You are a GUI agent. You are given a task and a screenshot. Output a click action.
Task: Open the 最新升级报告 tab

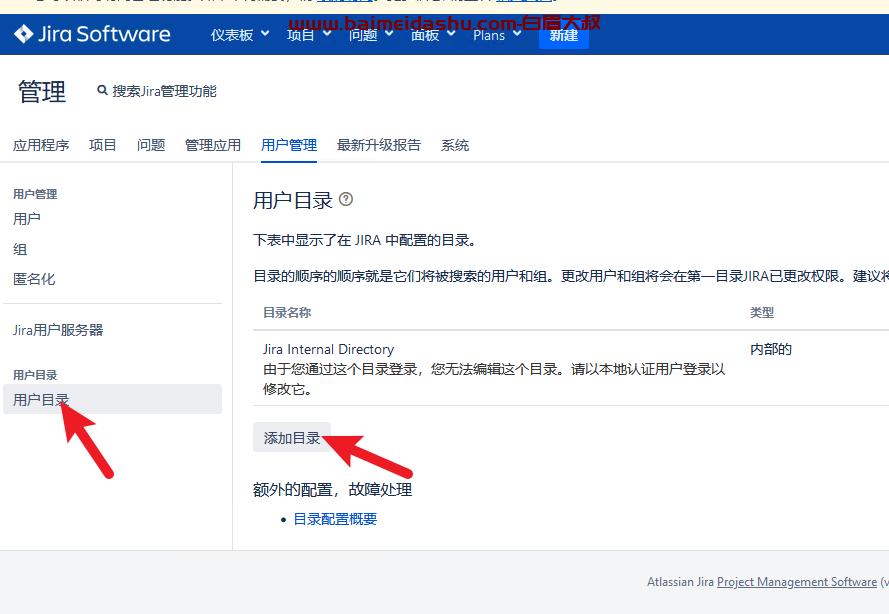(379, 145)
